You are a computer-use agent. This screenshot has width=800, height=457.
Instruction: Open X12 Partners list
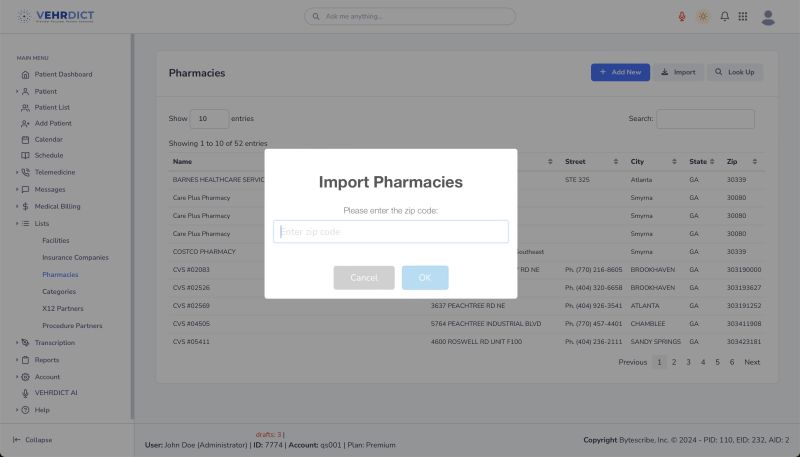[63, 309]
